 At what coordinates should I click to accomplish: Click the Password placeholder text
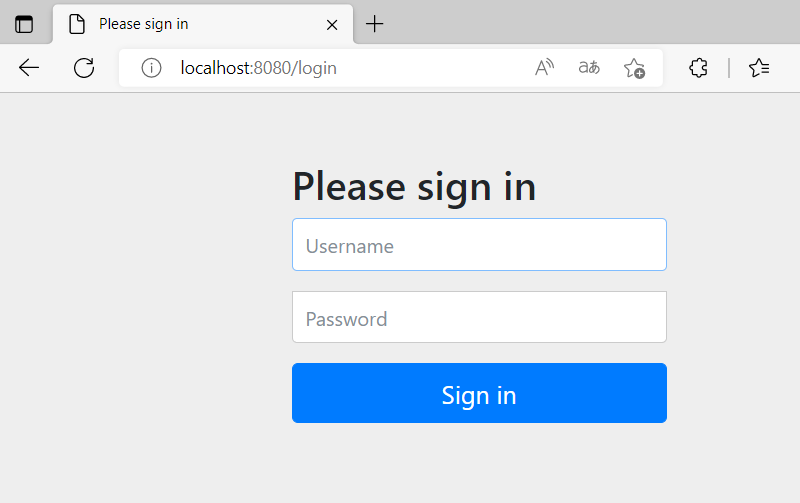pyautogui.click(x=346, y=319)
